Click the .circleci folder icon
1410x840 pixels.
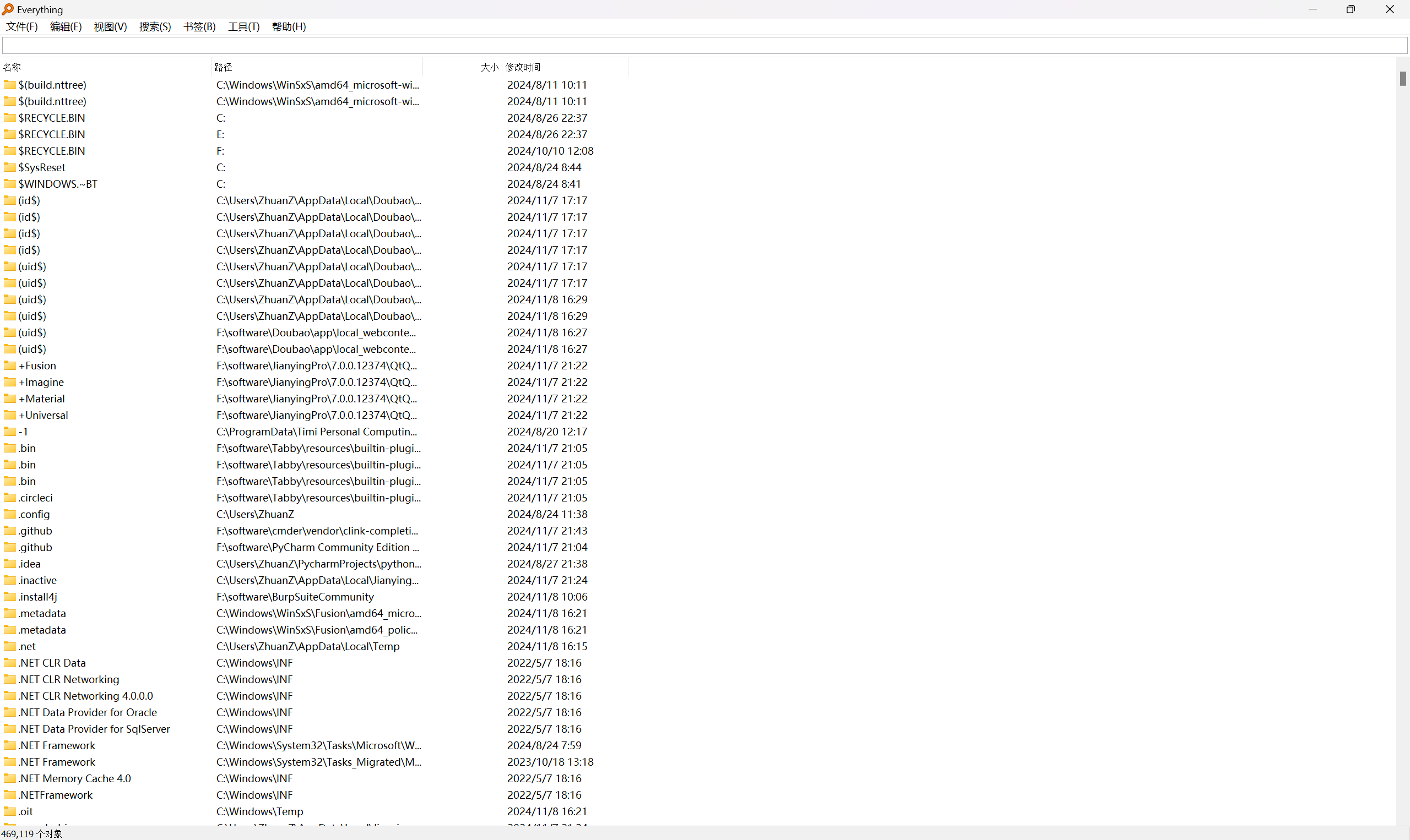click(x=9, y=498)
